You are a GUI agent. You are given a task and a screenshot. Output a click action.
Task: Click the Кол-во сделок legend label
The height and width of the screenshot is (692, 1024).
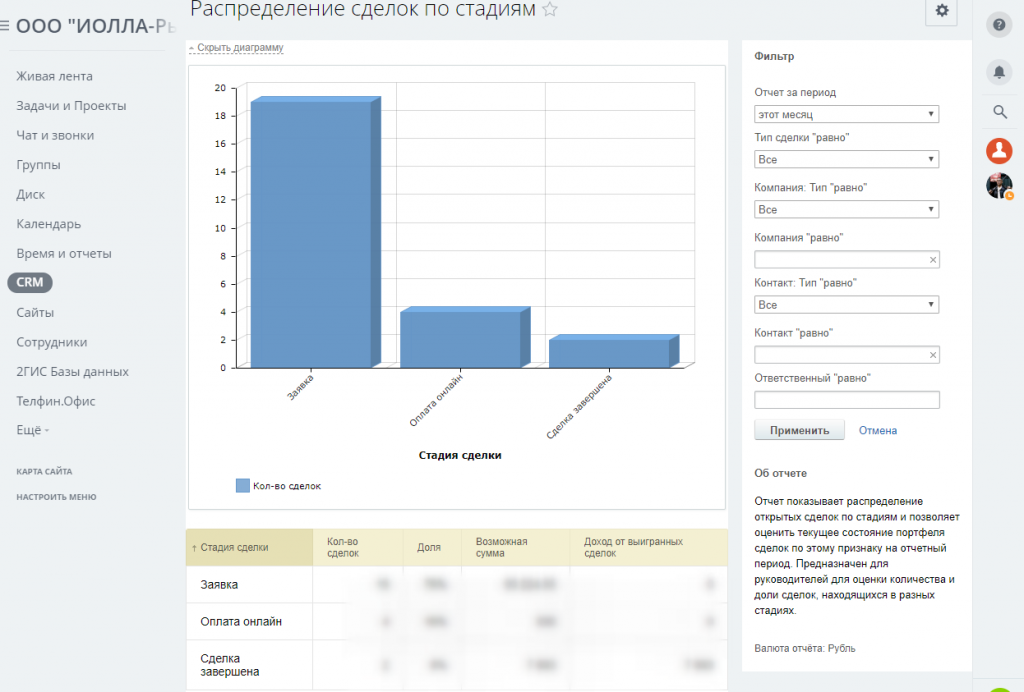tap(287, 486)
